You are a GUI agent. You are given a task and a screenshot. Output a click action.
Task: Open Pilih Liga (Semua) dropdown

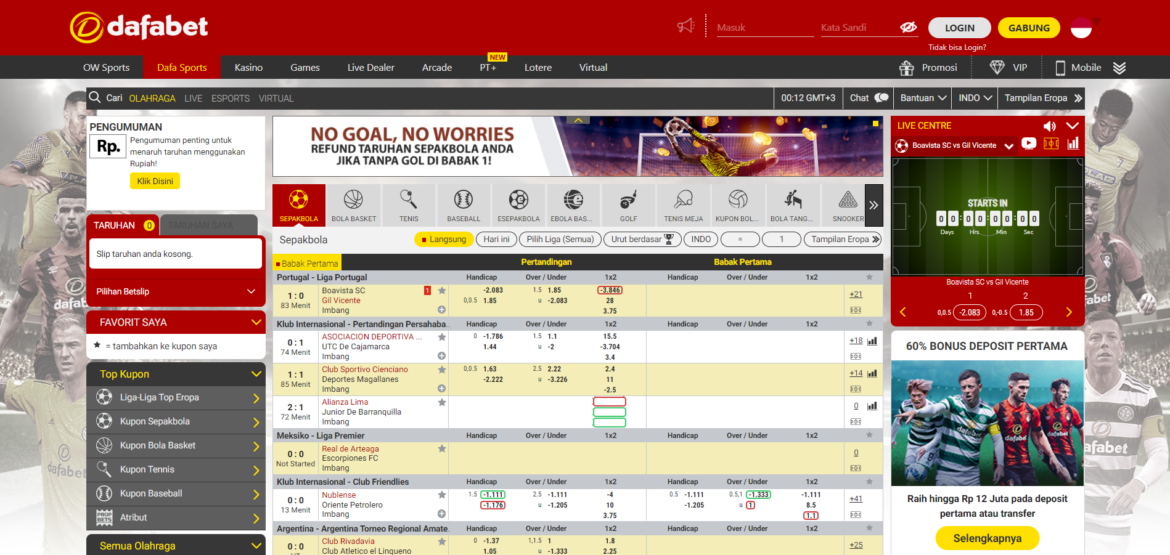click(x=561, y=239)
